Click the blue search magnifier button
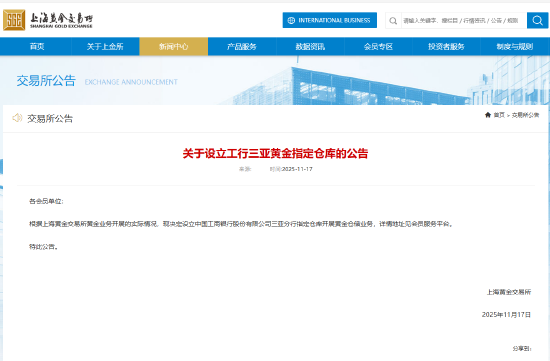 click(x=537, y=20)
